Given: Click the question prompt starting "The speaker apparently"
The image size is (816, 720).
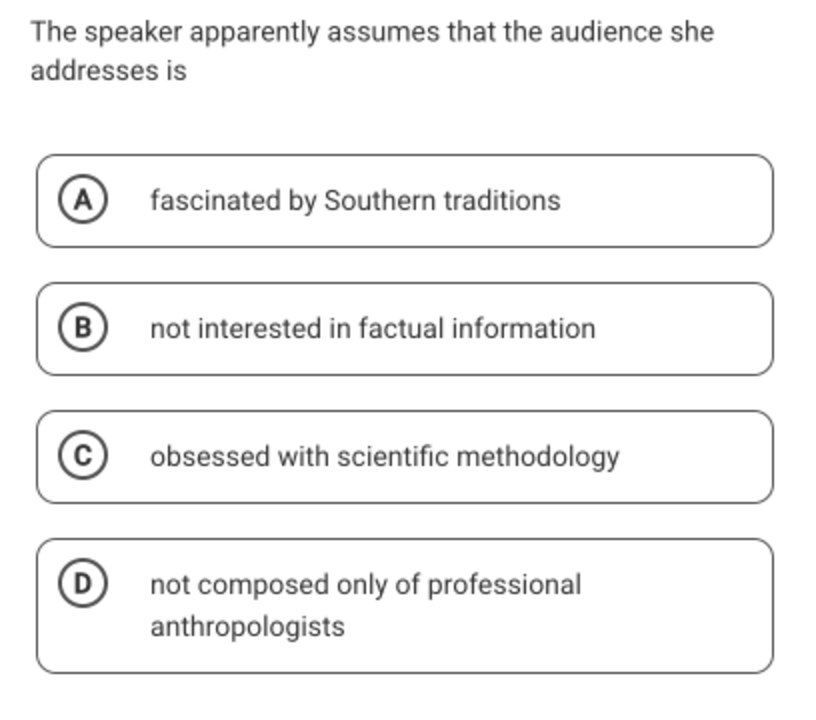Looking at the screenshot, I should (x=372, y=51).
